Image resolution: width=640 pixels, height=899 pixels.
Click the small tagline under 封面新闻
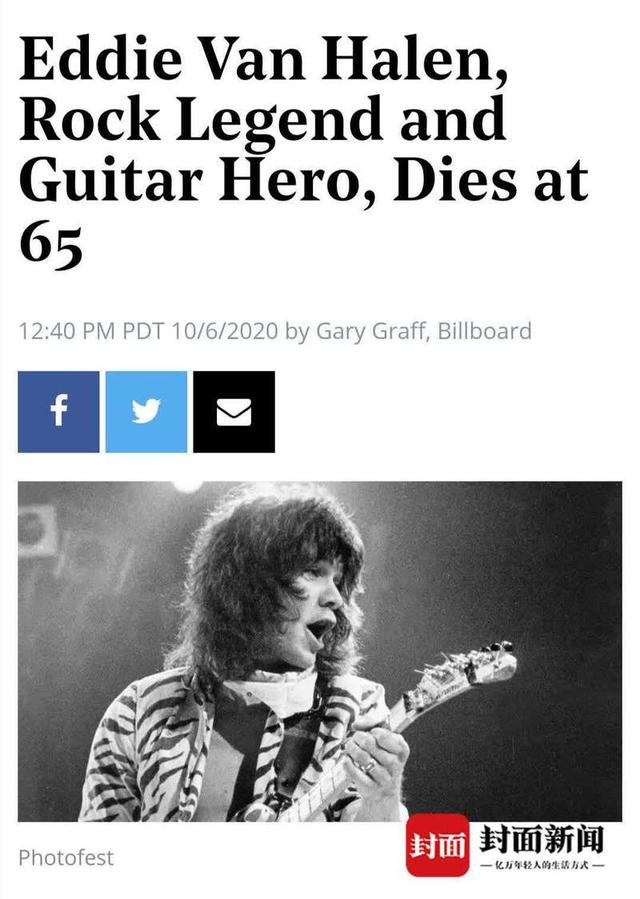point(541,865)
